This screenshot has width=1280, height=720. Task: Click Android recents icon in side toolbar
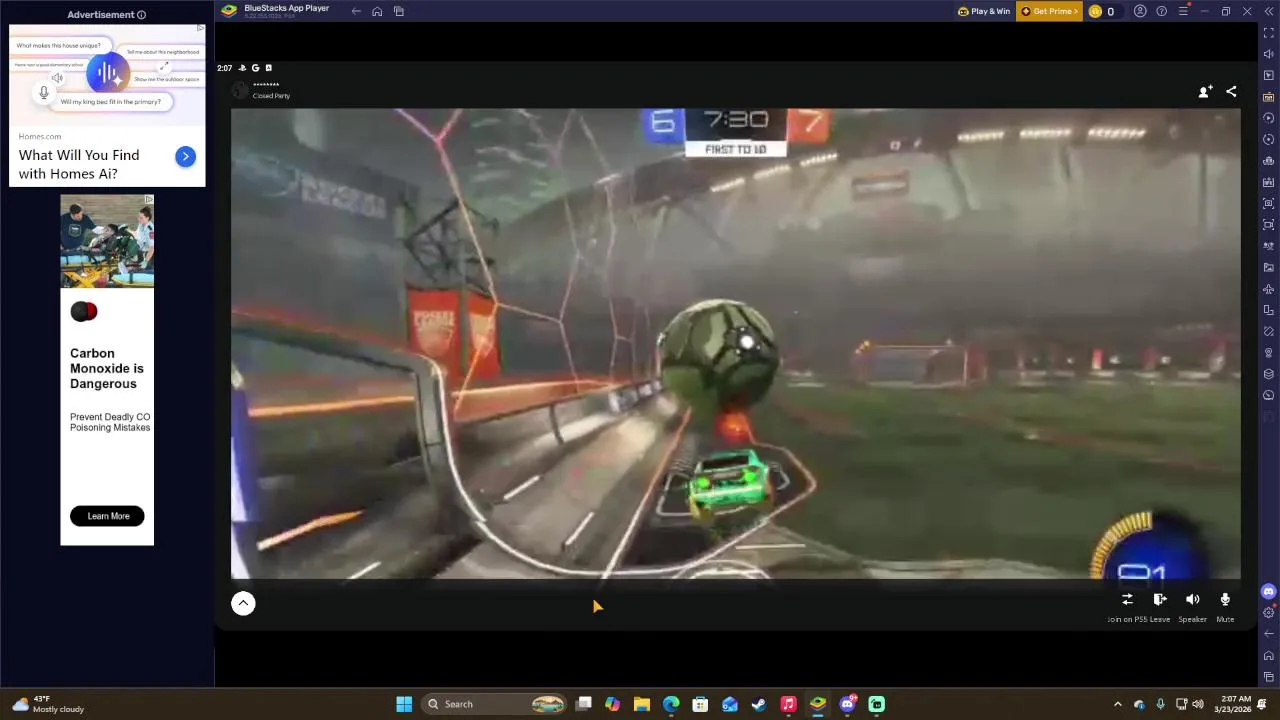1269,677
